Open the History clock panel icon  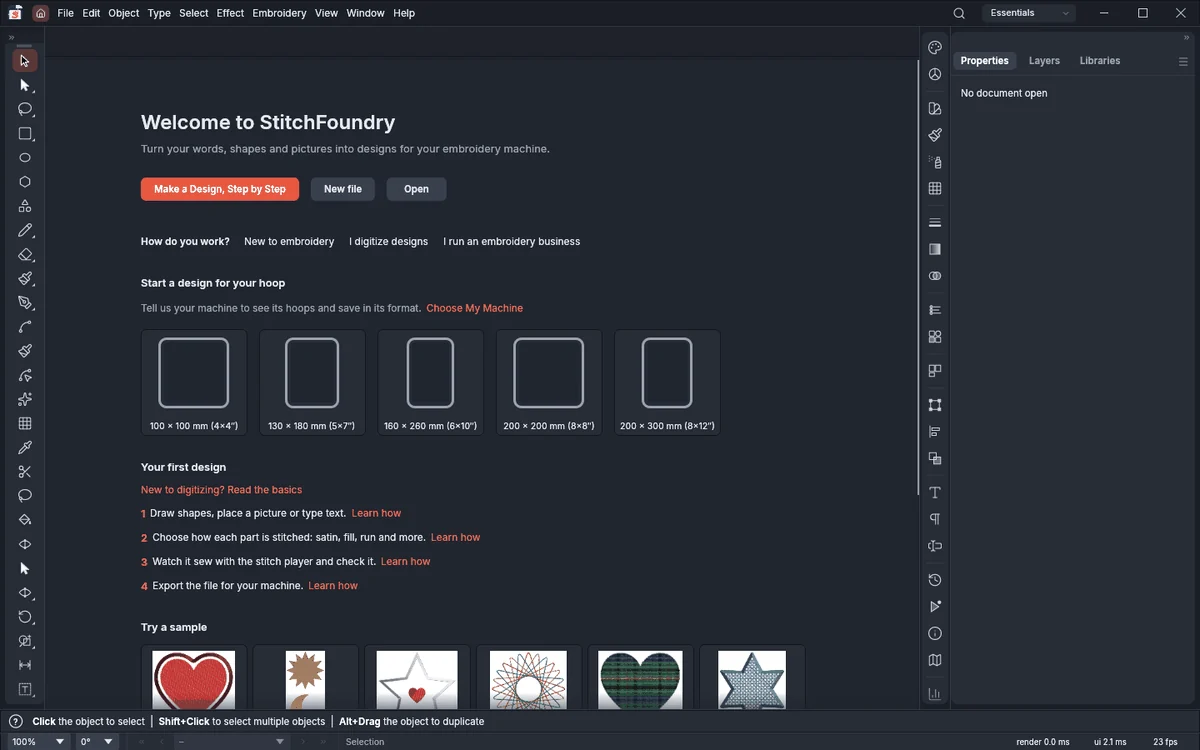point(935,580)
